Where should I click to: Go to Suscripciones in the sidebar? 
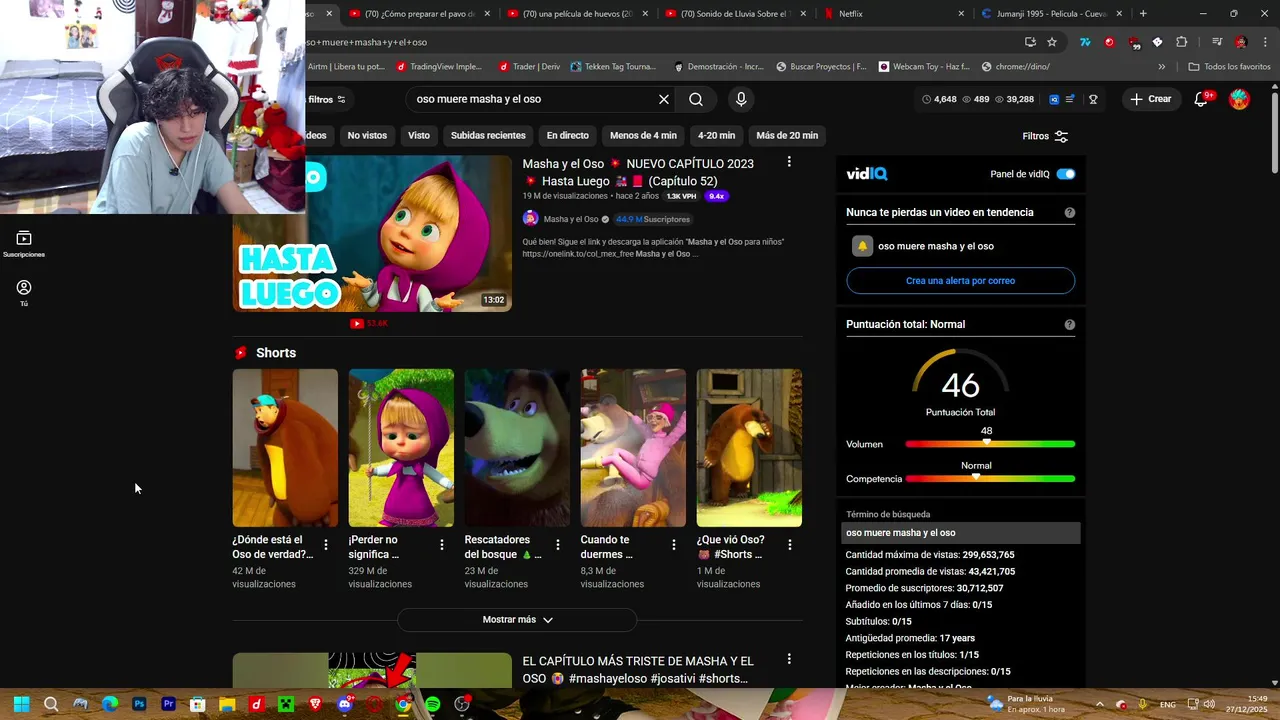(x=24, y=244)
